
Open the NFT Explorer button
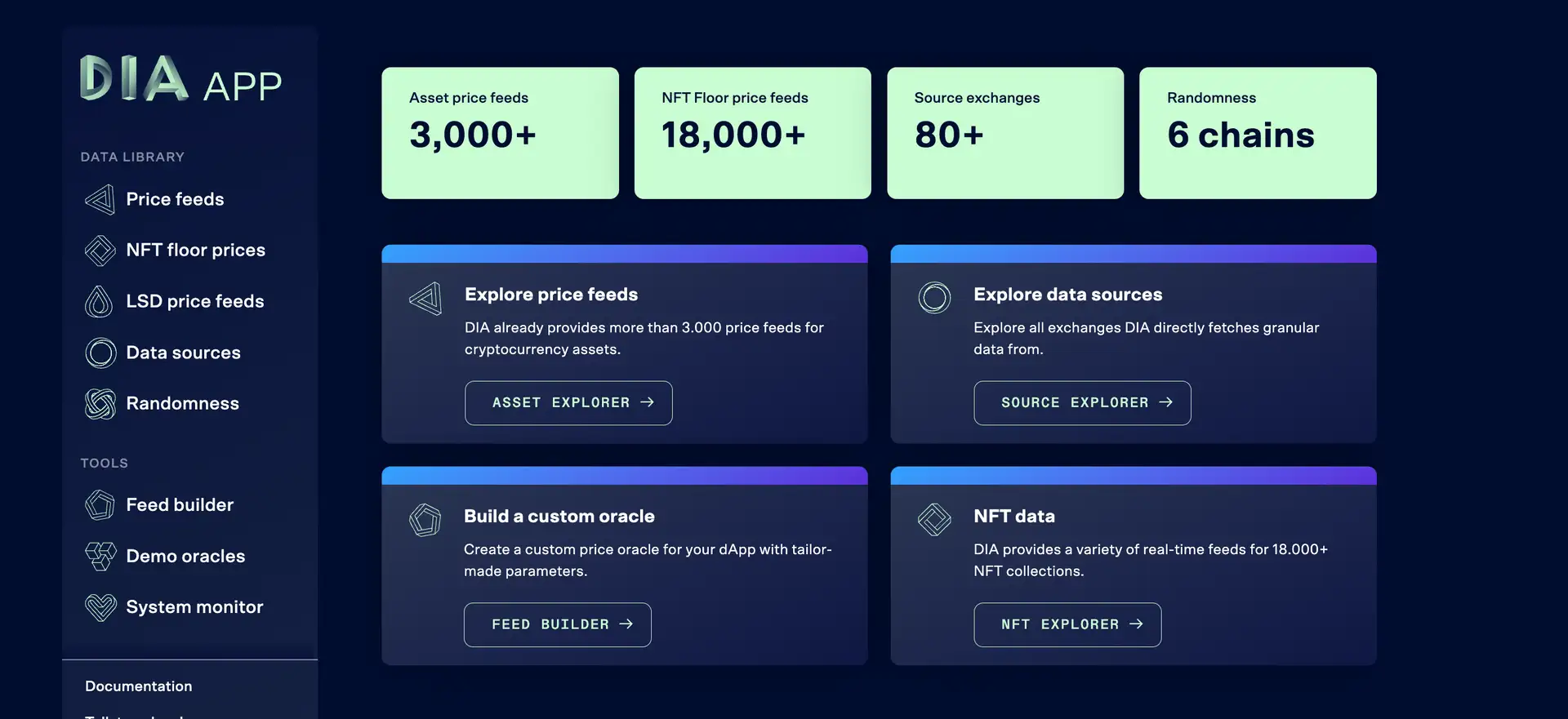tap(1067, 625)
